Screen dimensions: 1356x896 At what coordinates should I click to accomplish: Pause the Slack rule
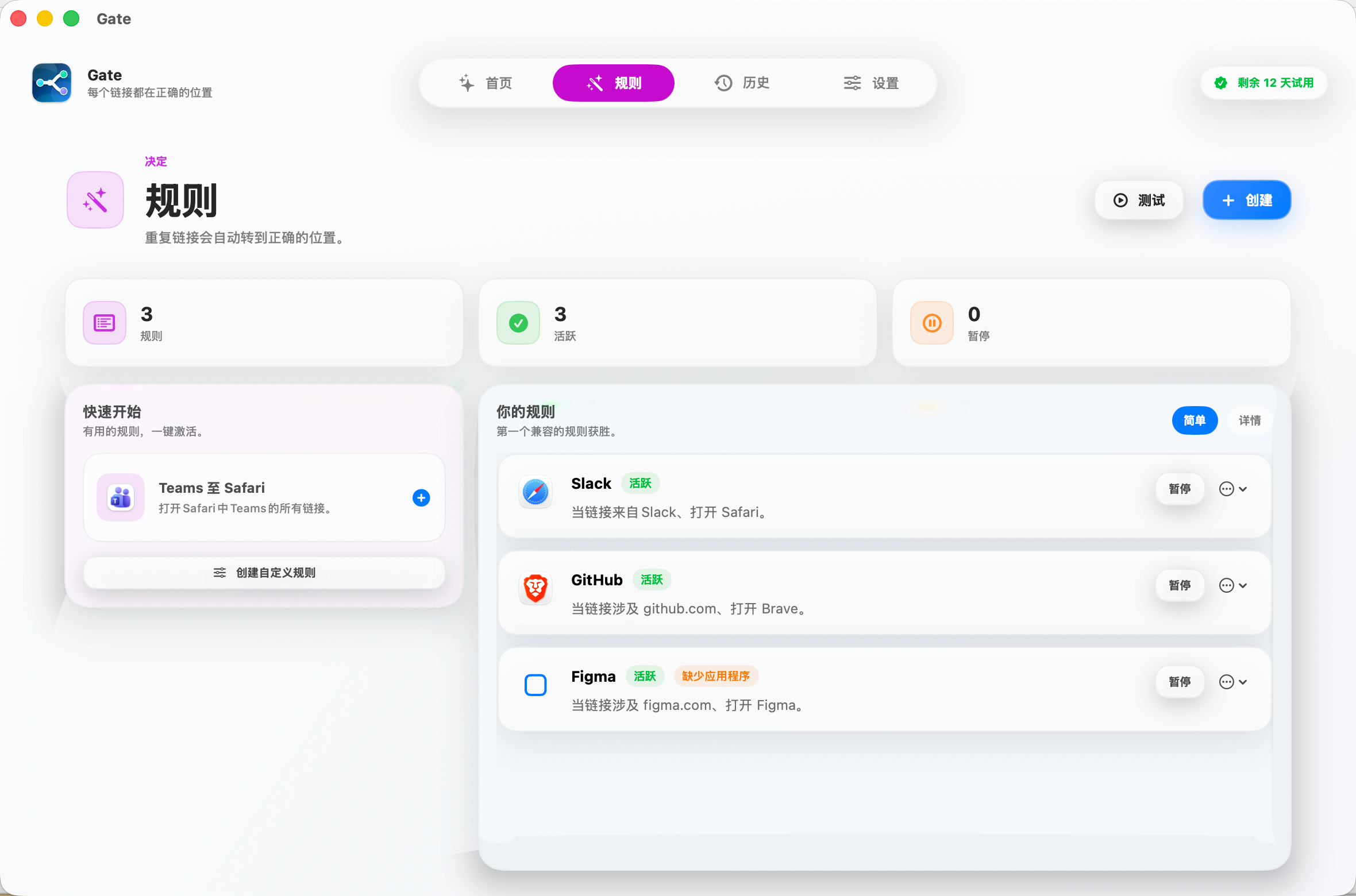(1180, 489)
